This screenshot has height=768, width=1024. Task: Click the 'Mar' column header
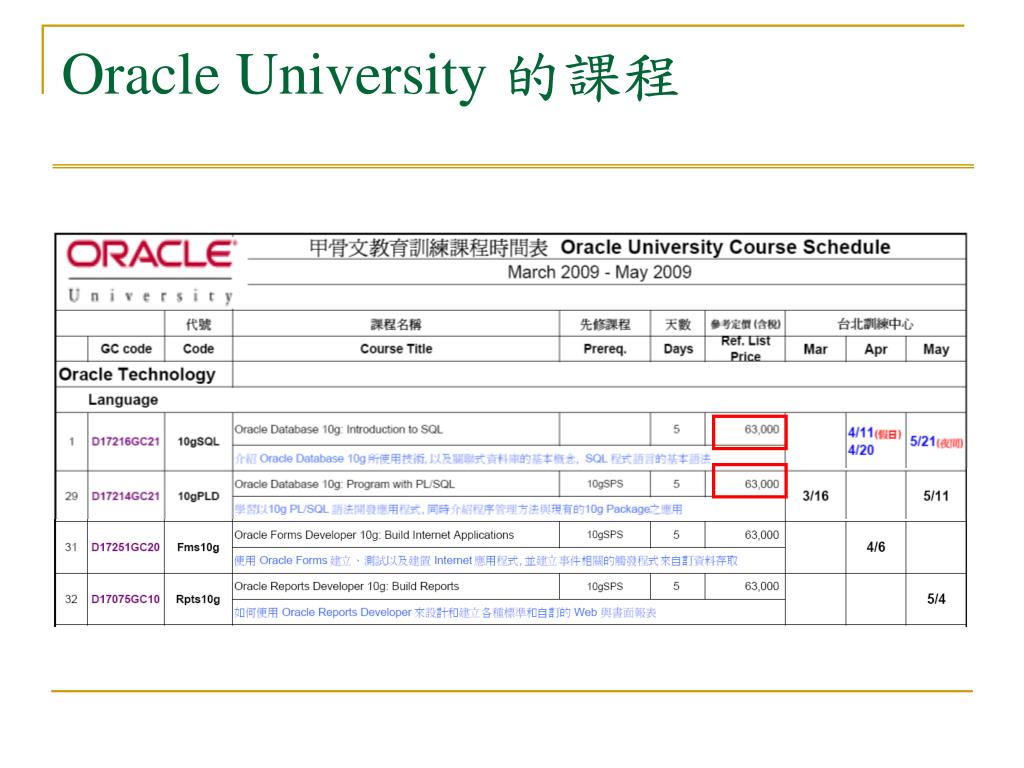pyautogui.click(x=815, y=349)
